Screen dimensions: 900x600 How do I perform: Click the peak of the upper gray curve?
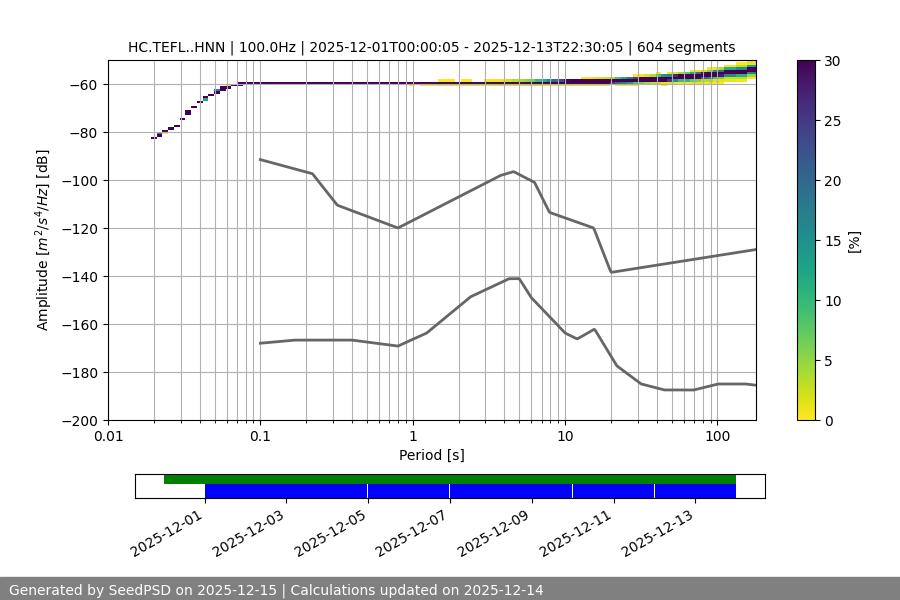(x=514, y=171)
